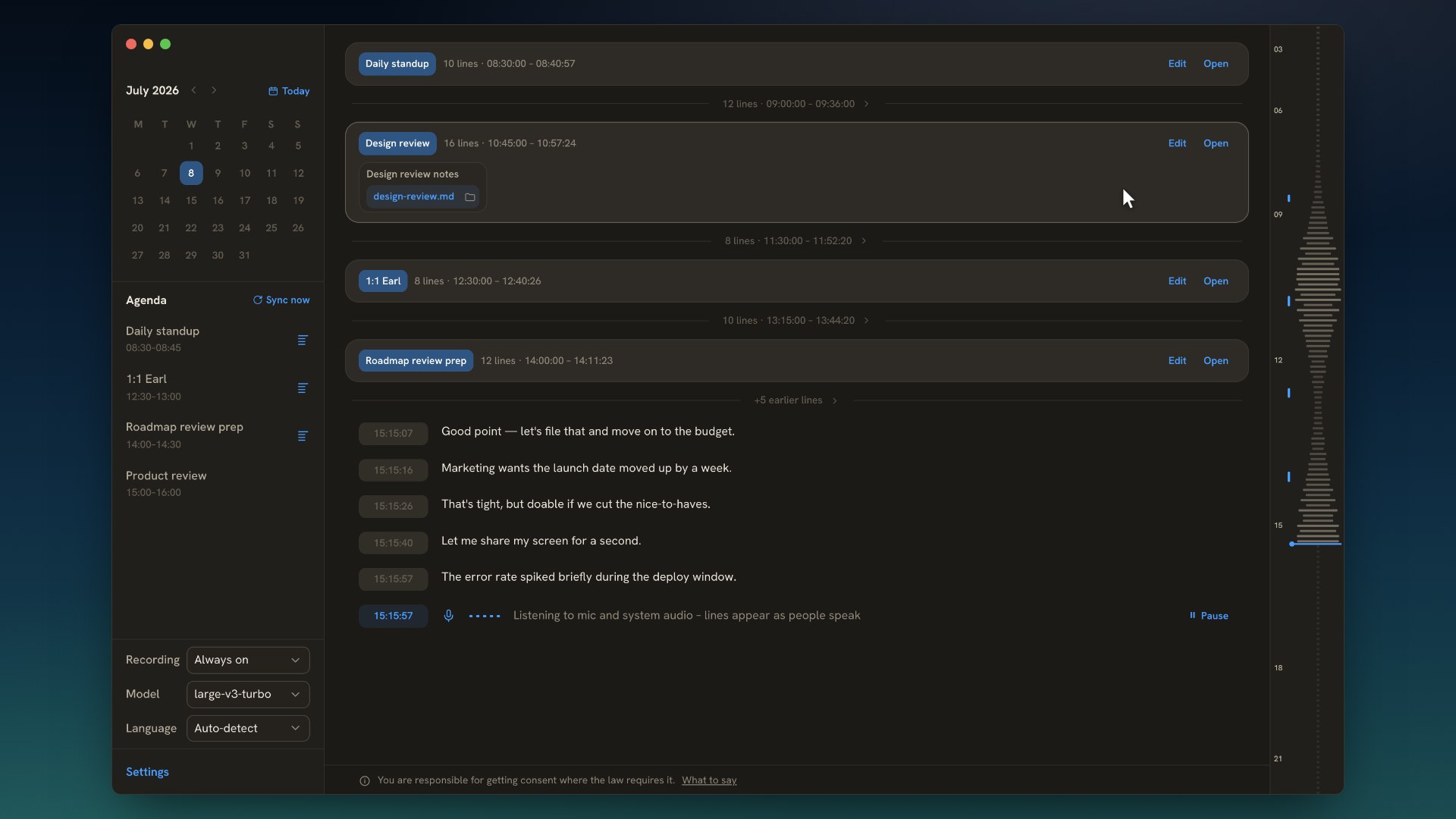
Task: Click the Design review tag label
Action: pos(397,143)
